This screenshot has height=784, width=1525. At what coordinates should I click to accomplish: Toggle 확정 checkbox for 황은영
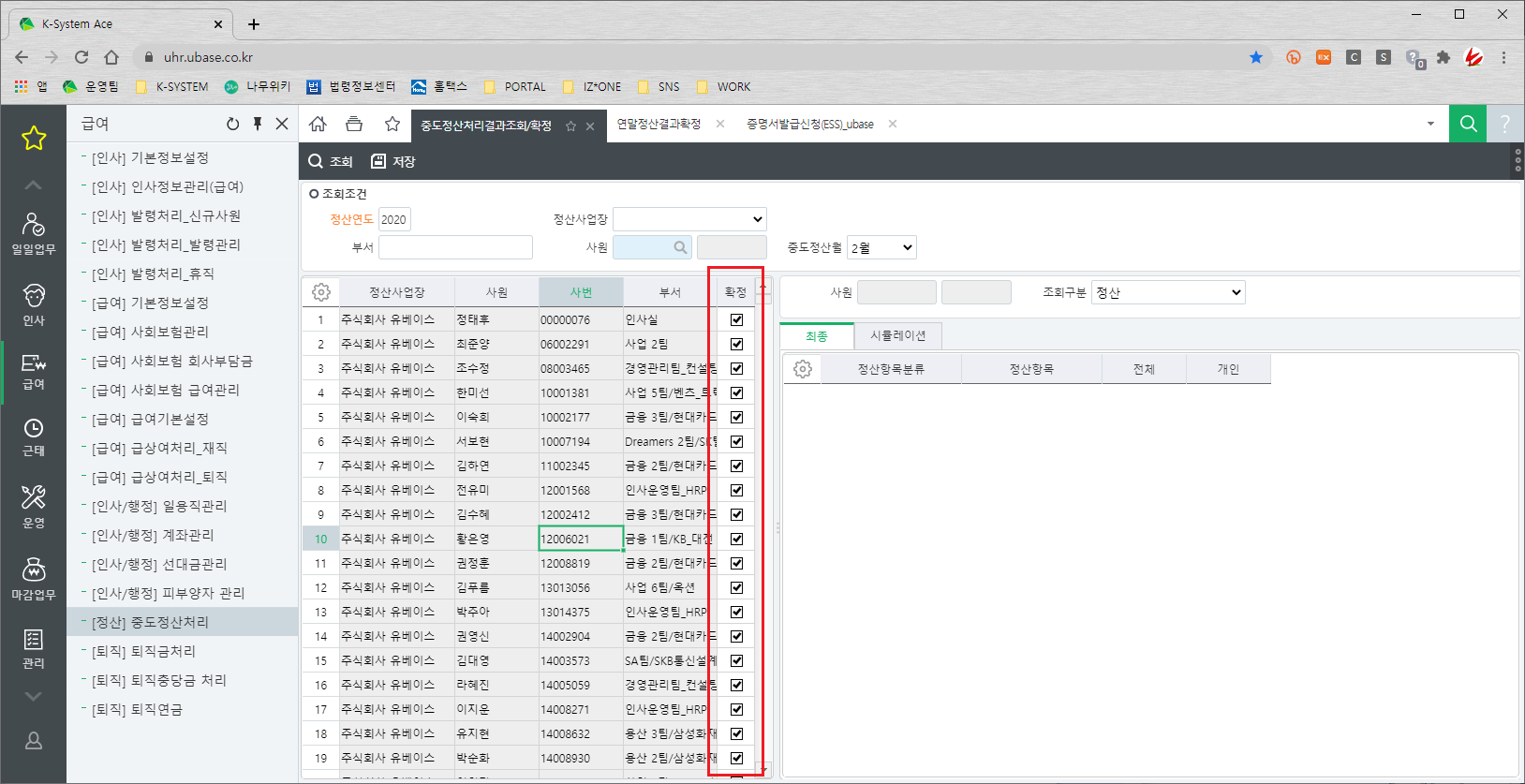tap(736, 539)
